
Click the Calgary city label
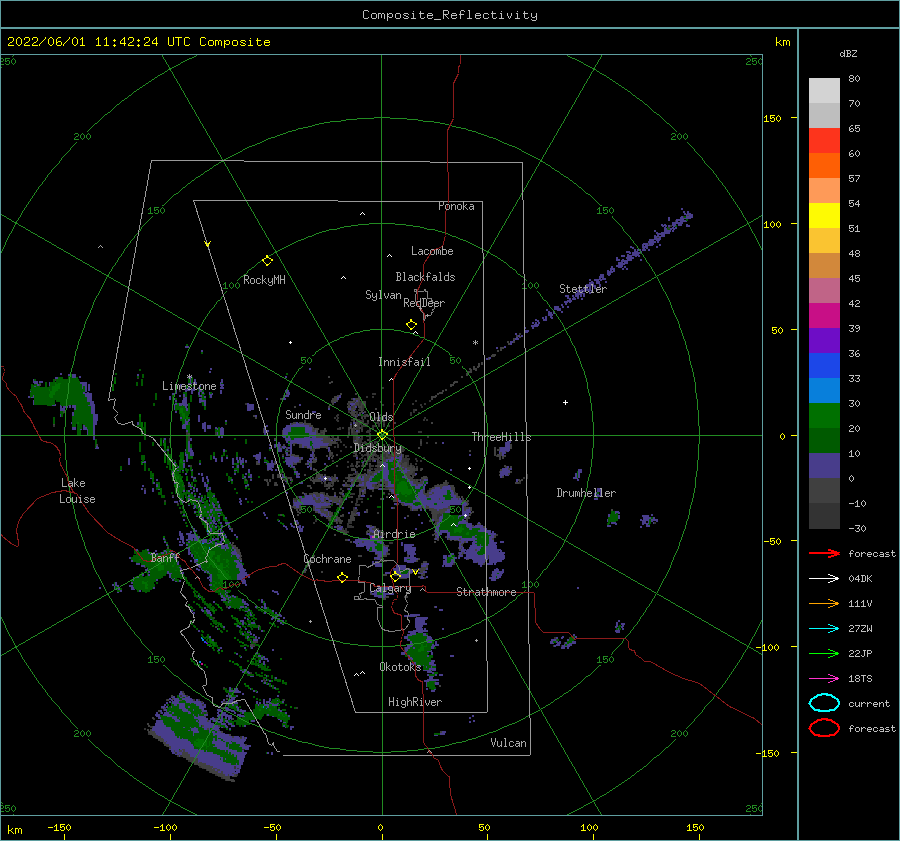point(390,588)
